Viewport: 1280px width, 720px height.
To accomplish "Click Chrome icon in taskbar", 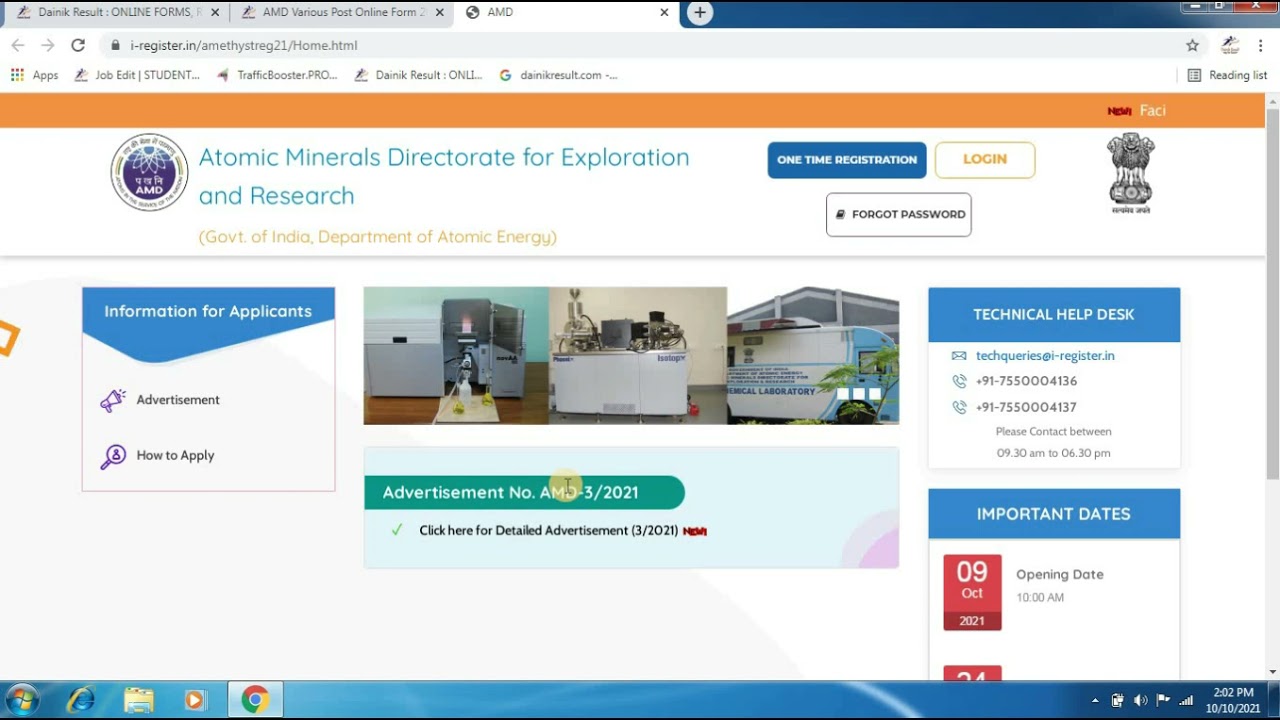I will click(255, 700).
